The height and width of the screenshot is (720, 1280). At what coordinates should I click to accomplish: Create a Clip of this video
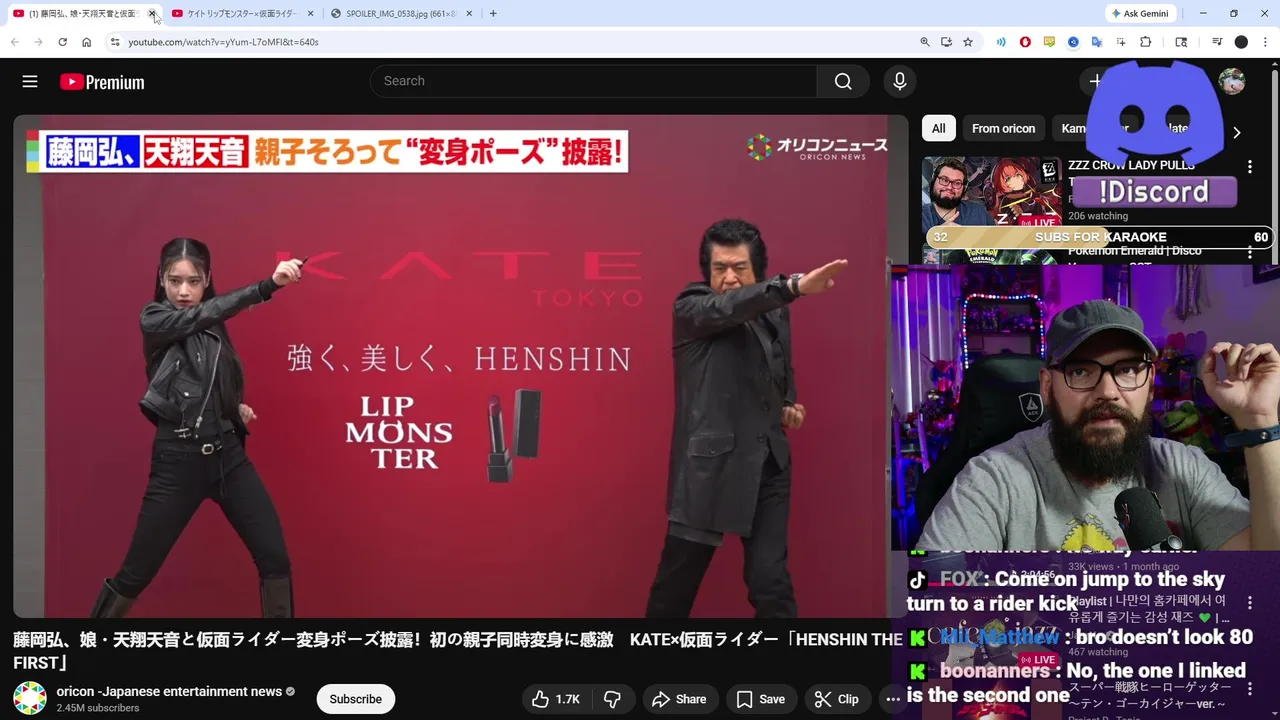tap(836, 699)
